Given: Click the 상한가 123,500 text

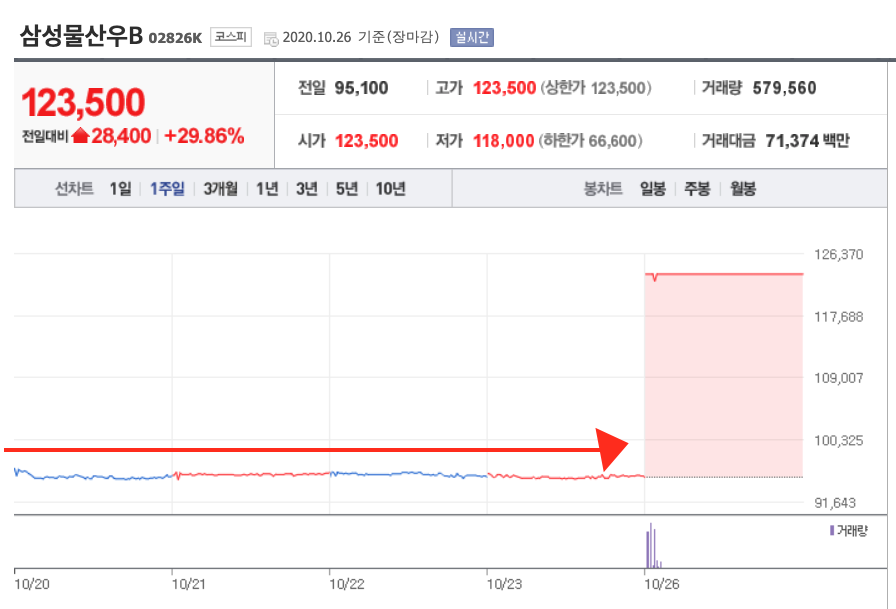Looking at the screenshot, I should click(x=596, y=88).
